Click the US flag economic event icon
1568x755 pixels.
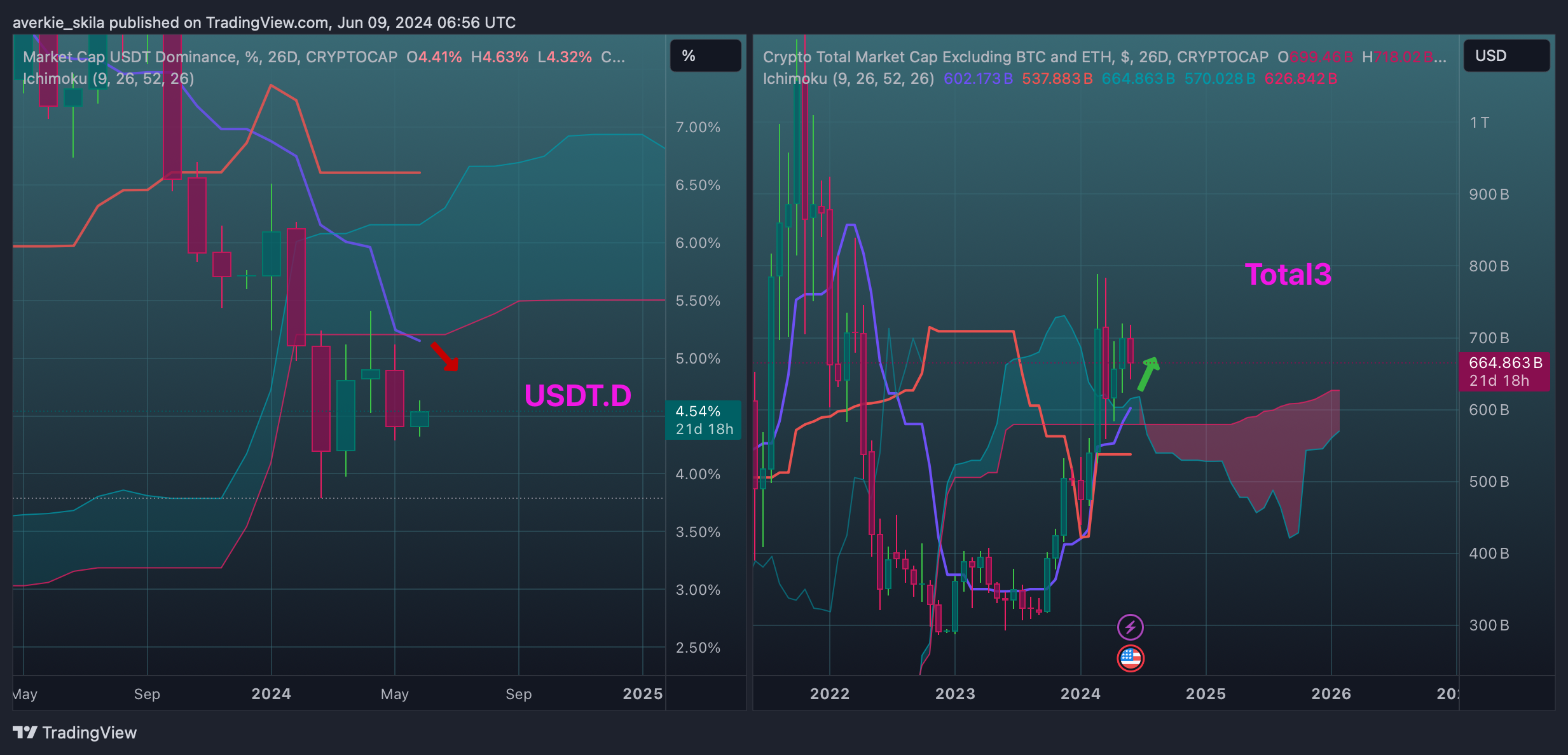[x=1130, y=658]
